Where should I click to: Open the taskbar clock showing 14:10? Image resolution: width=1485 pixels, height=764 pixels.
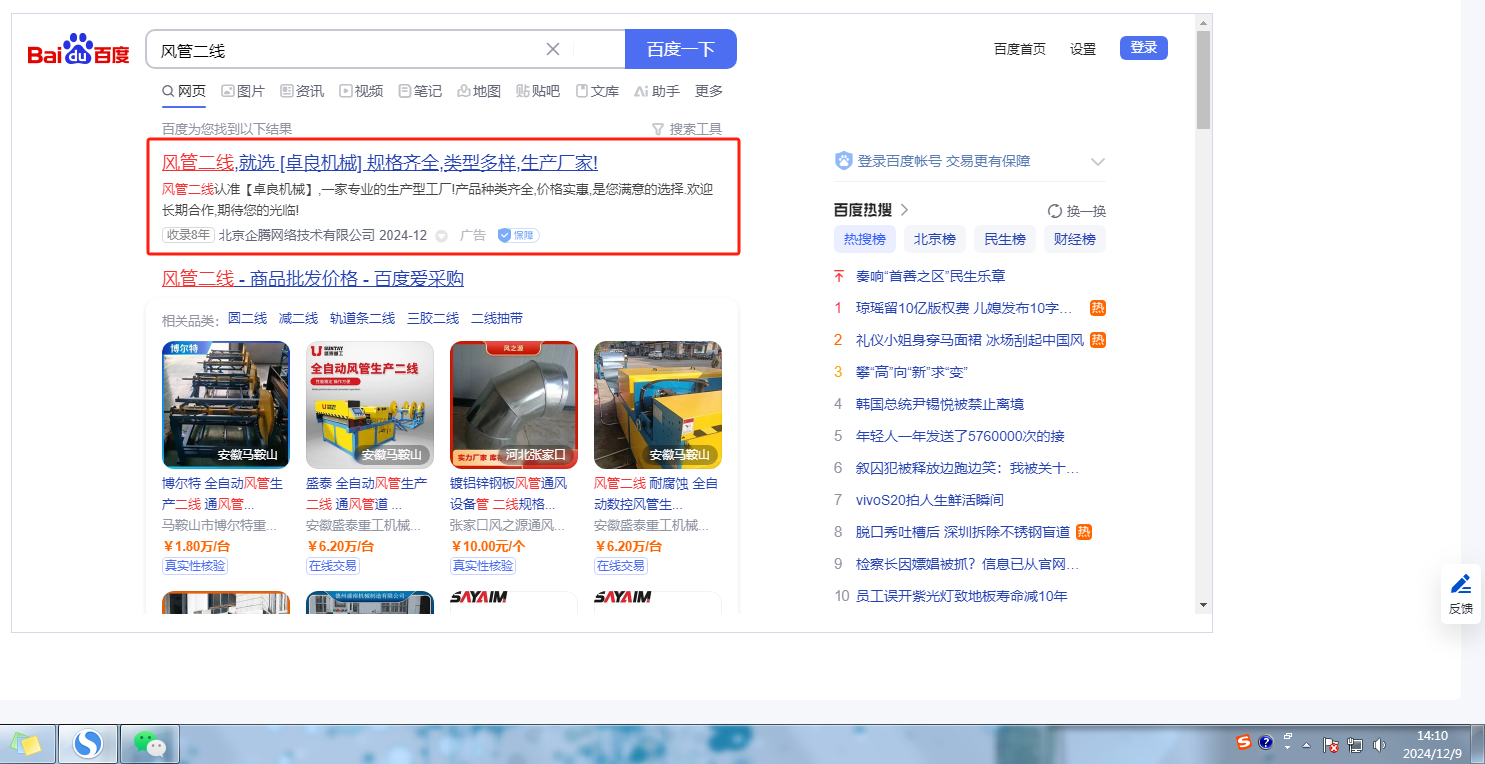click(x=1432, y=744)
